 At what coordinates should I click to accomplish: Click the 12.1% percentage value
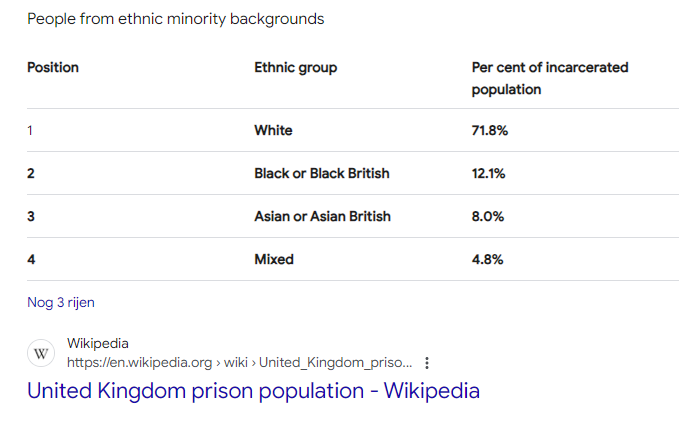[x=489, y=173]
